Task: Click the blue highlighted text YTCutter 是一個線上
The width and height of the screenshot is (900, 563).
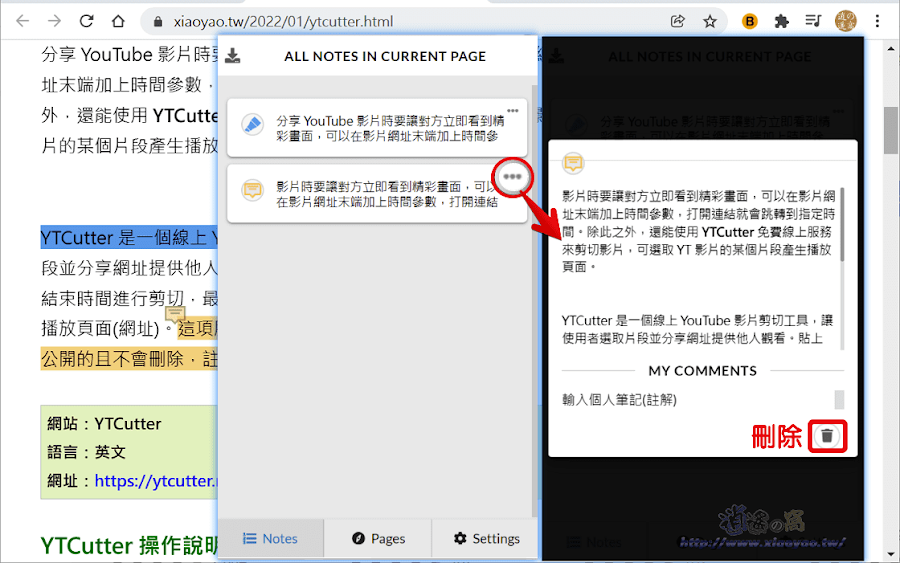Action: (x=129, y=238)
